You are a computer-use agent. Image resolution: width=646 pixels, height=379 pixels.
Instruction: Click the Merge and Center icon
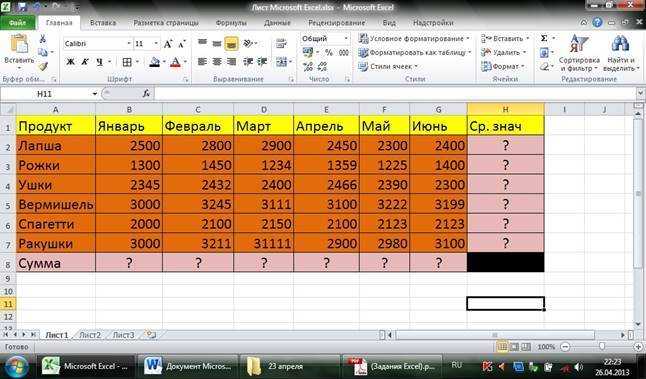[x=281, y=62]
